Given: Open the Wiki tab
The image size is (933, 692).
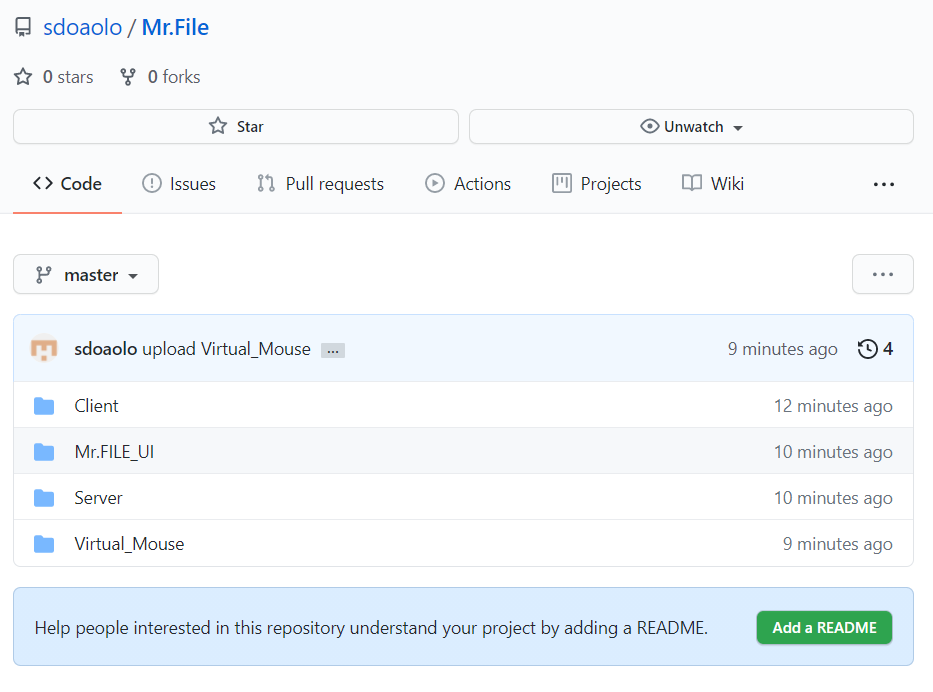Looking at the screenshot, I should tap(712, 184).
